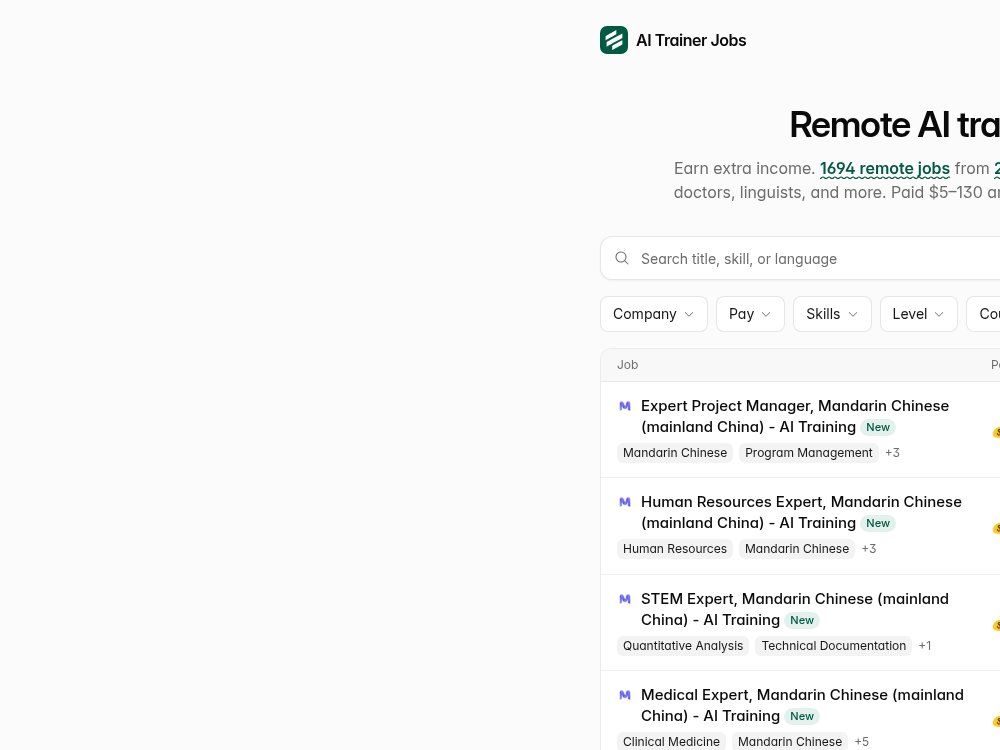
Task: Click Program Management skill tag
Action: click(x=808, y=453)
